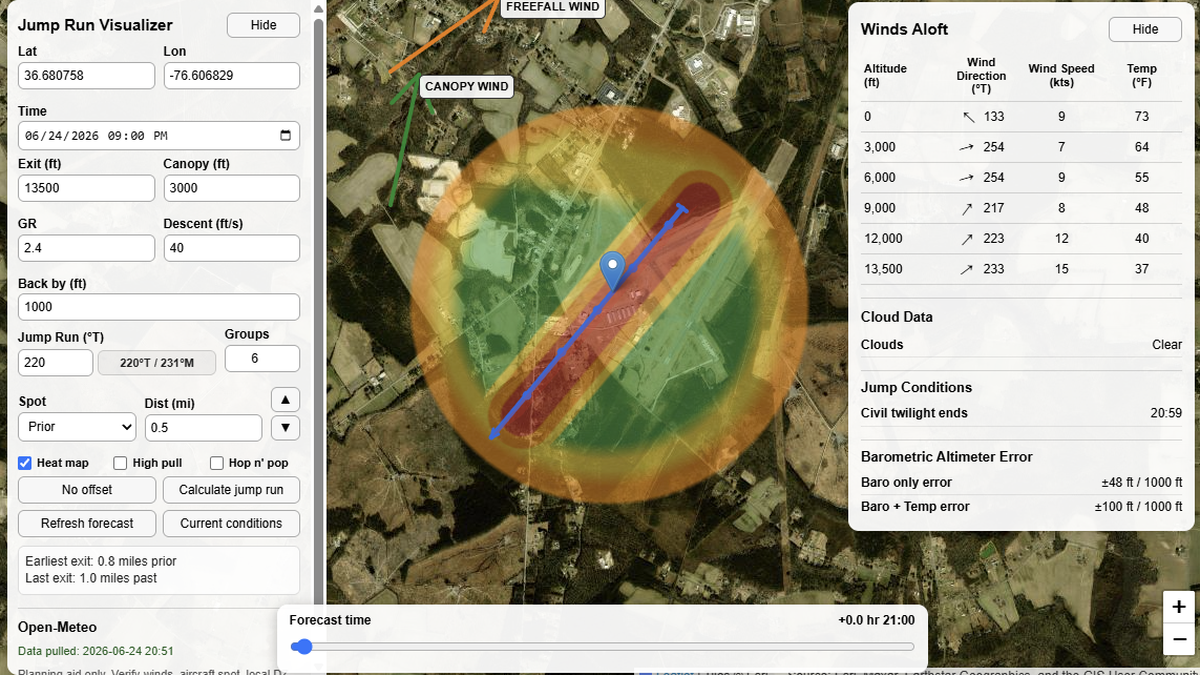Toggle the Heat map checkbox
This screenshot has width=1200, height=675.
[x=26, y=463]
